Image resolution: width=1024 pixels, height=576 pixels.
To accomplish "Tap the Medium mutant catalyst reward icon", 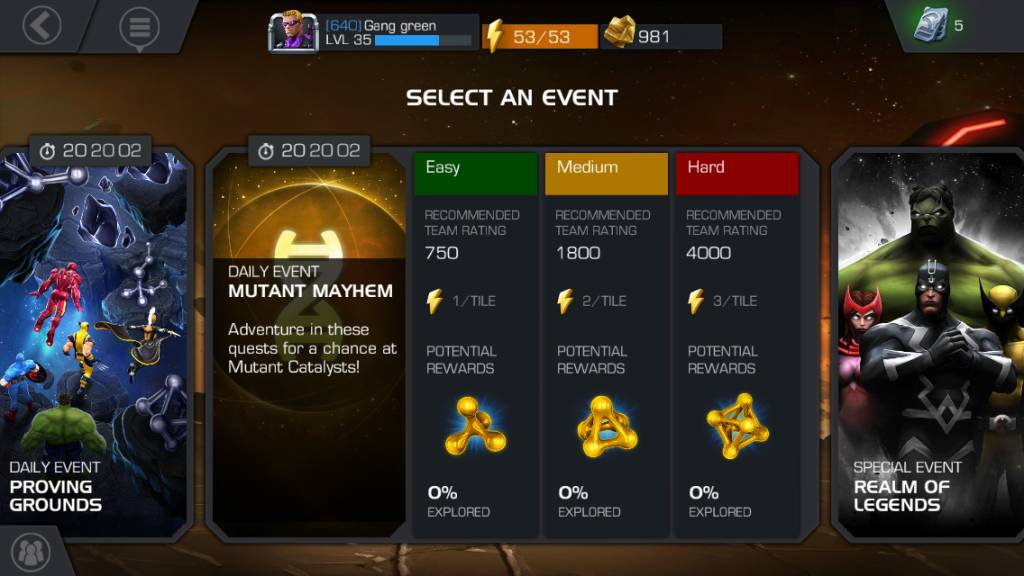I will pos(607,426).
